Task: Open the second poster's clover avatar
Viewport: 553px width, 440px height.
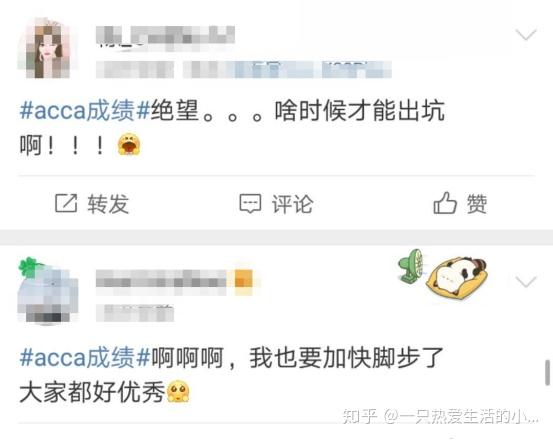Action: coord(48,291)
